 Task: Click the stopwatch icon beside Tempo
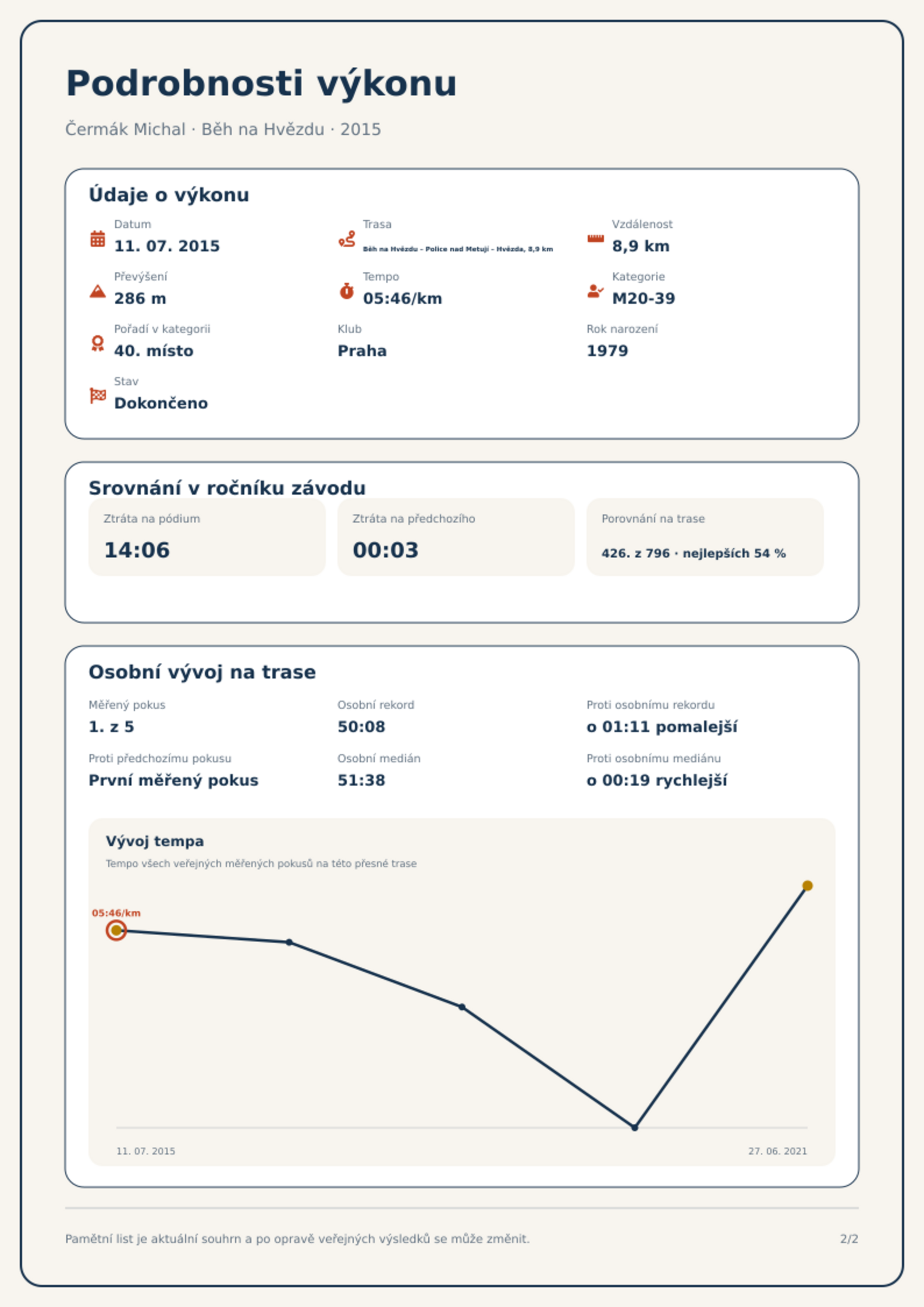(x=347, y=290)
